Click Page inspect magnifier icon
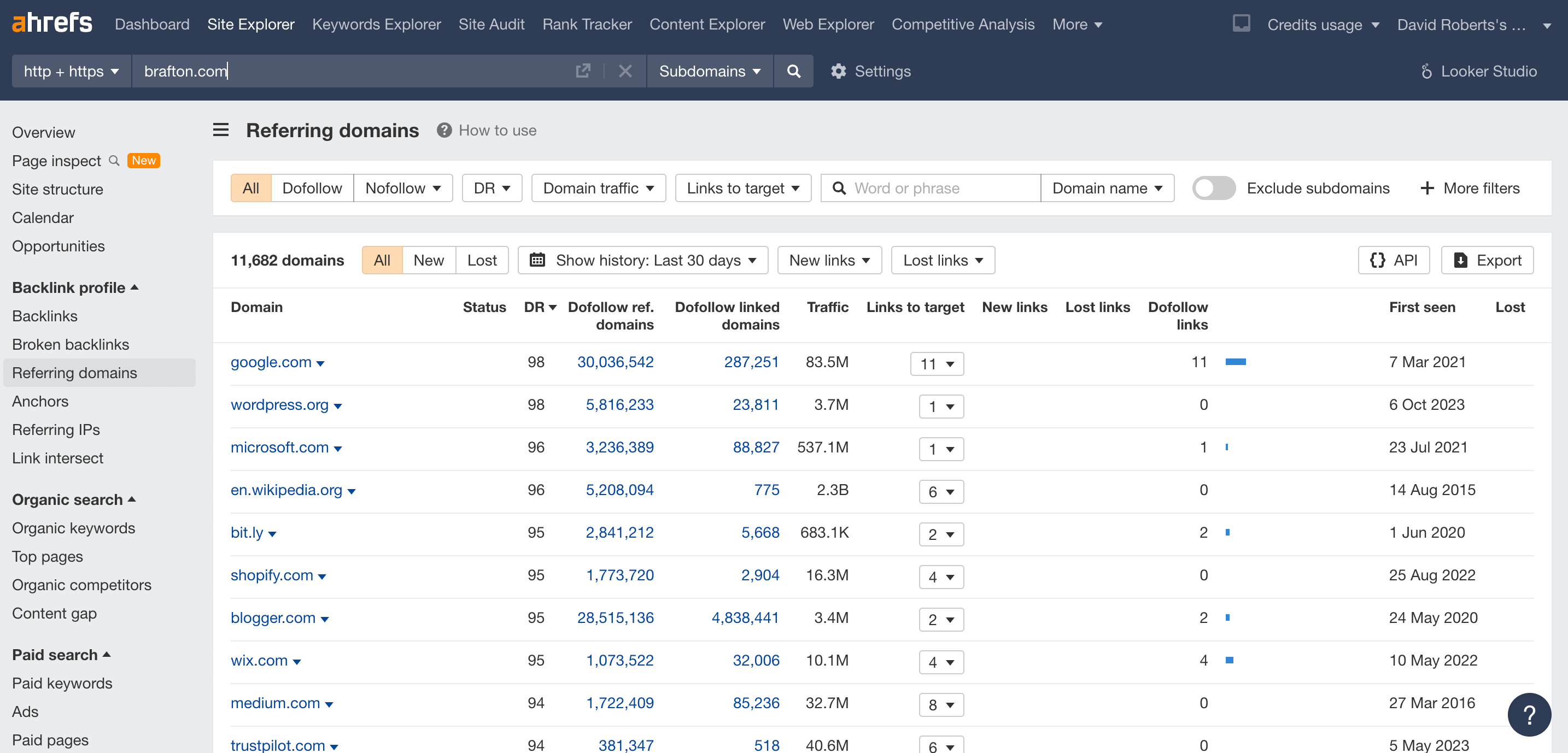 [x=114, y=161]
